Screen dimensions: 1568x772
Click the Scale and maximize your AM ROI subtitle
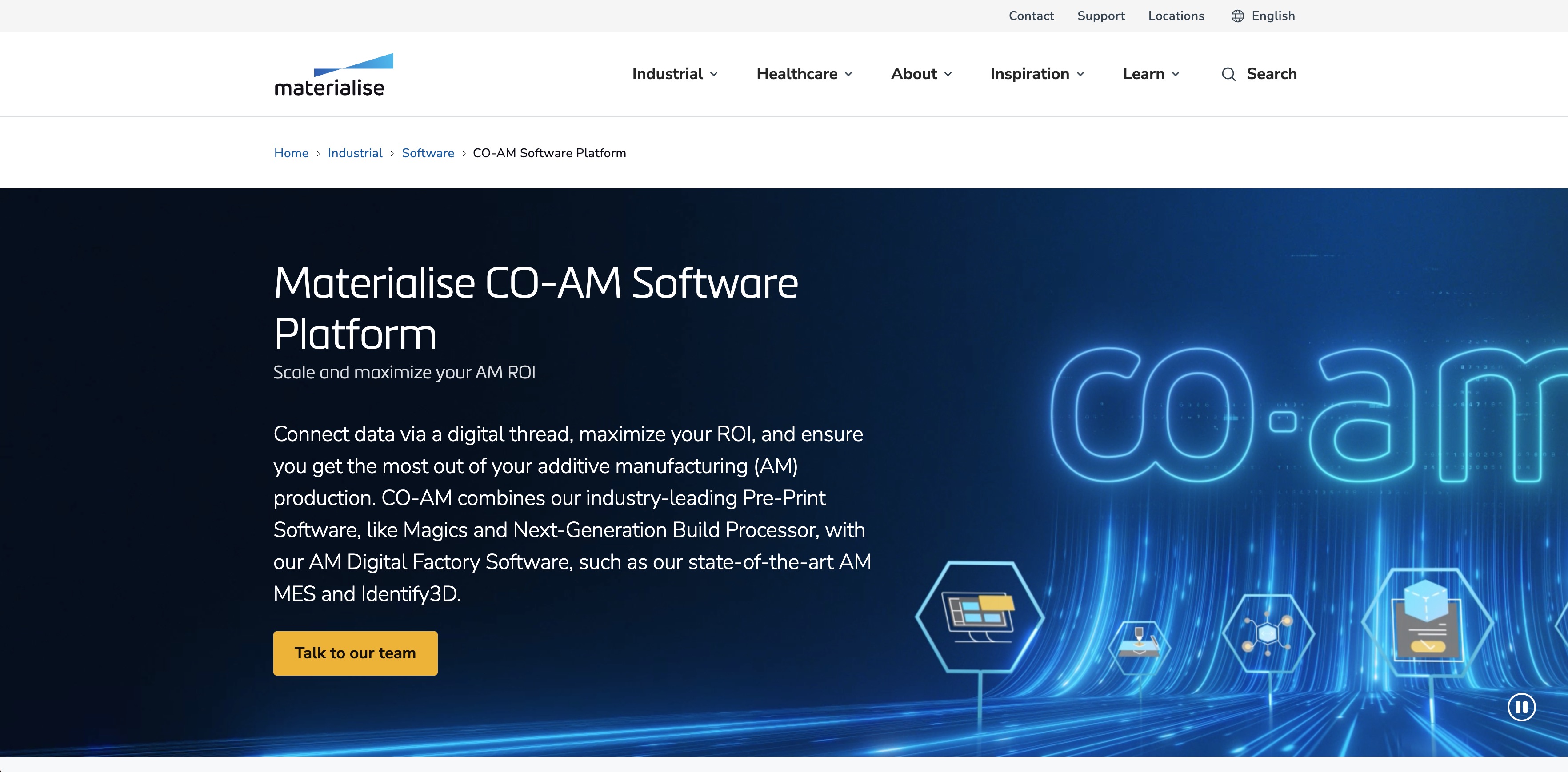point(404,372)
